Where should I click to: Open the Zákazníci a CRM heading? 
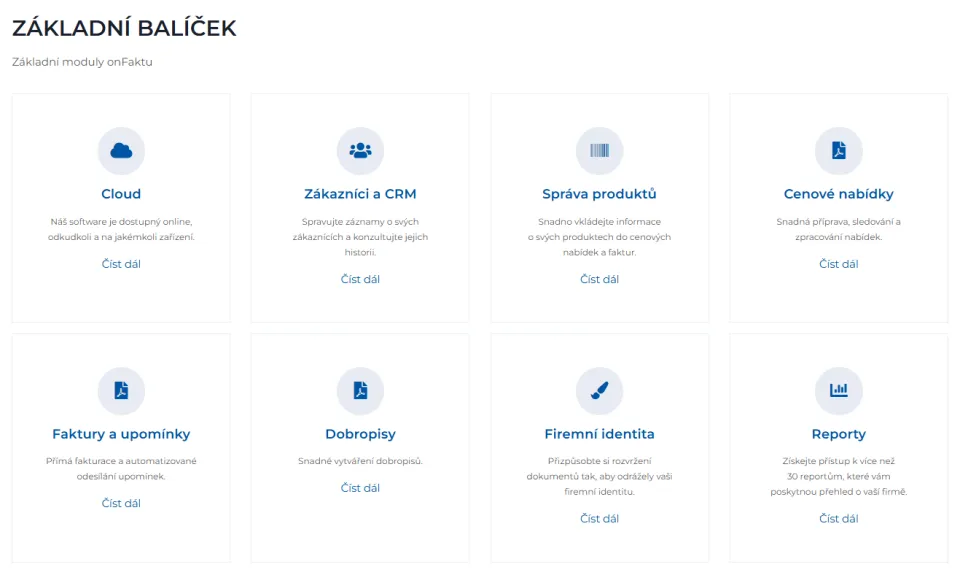360,194
